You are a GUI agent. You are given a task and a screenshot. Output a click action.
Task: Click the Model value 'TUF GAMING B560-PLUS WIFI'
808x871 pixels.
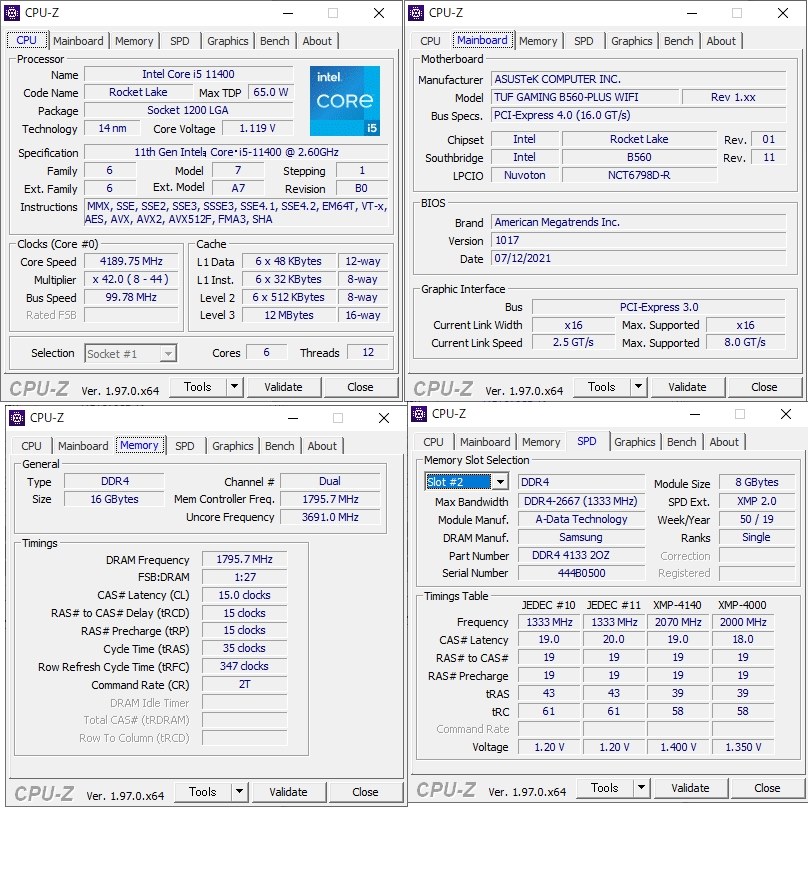pos(585,97)
